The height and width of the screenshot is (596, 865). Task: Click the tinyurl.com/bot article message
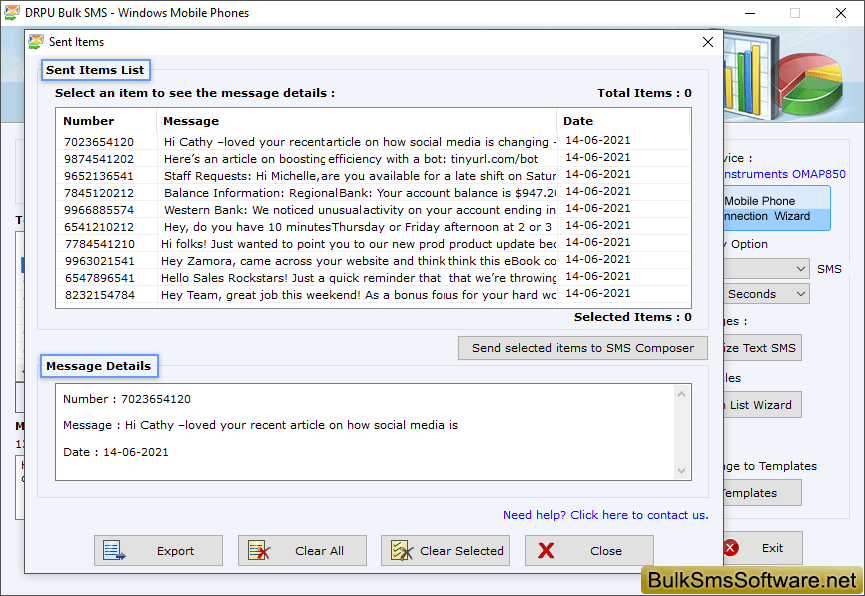pyautogui.click(x=351, y=159)
